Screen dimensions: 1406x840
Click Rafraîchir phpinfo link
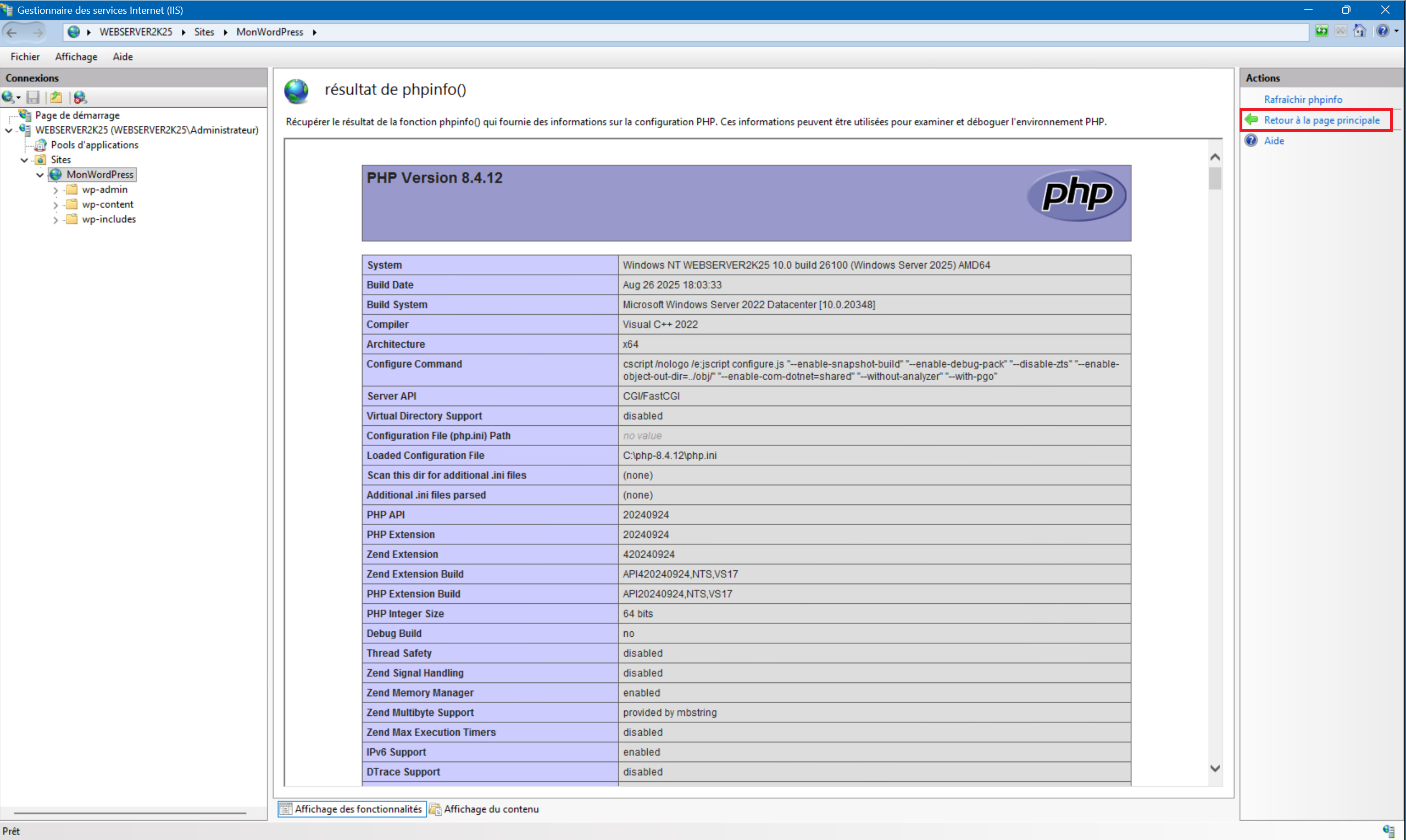point(1302,99)
